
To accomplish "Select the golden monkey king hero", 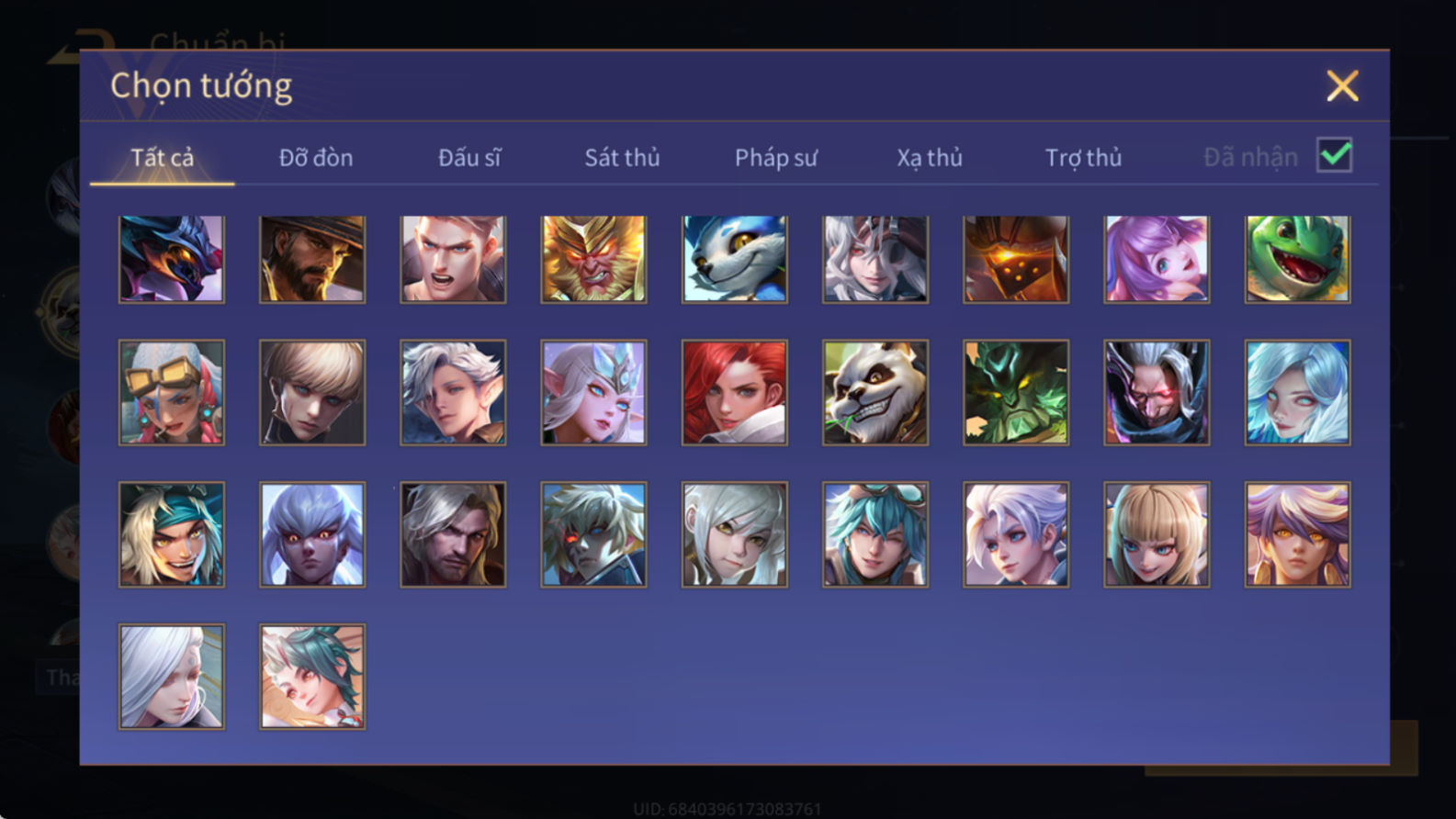I will 593,259.
